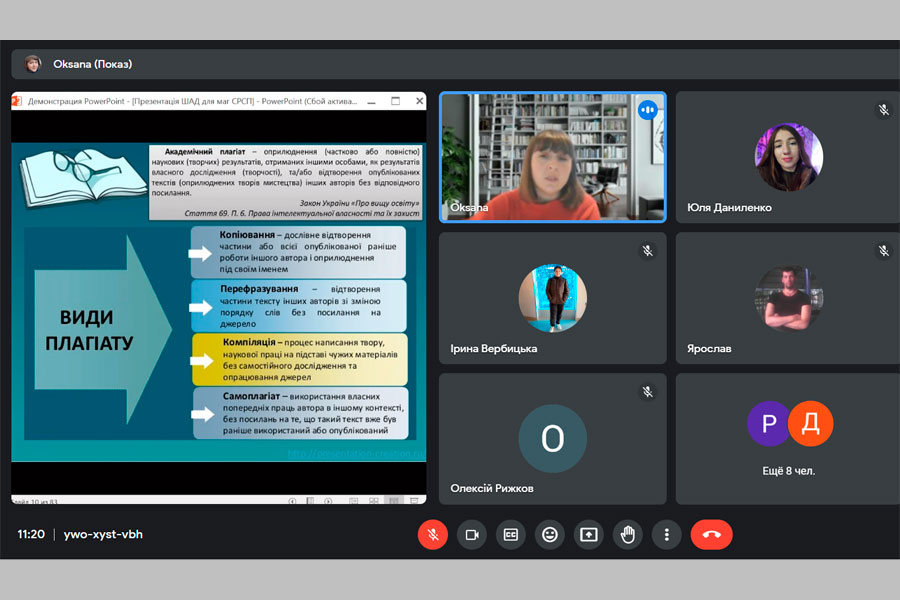
Task: Click the muted mic icon on Ірина Вербицька tile
Action: point(647,251)
